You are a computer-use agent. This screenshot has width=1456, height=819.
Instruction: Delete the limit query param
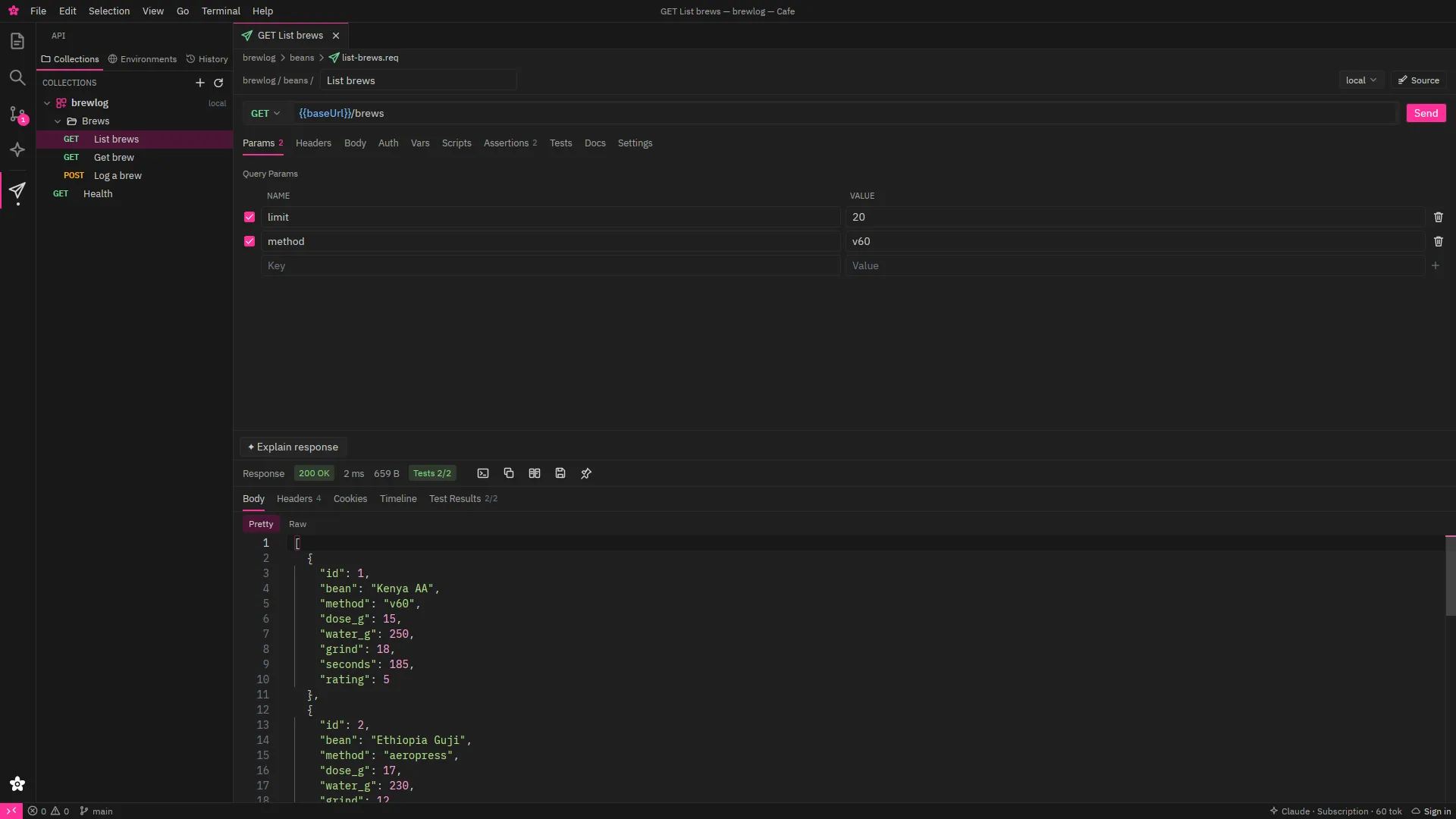[1439, 217]
